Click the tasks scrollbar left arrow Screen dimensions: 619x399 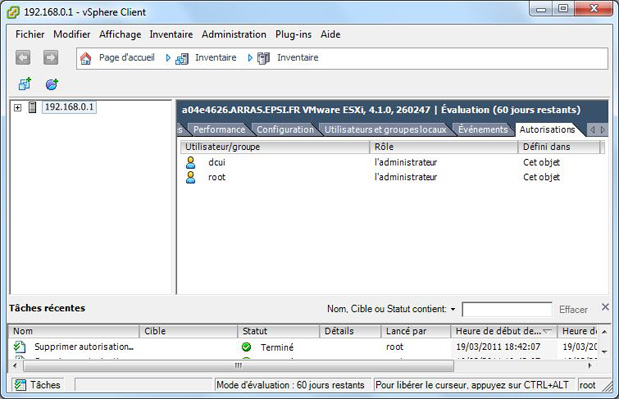click(15, 365)
